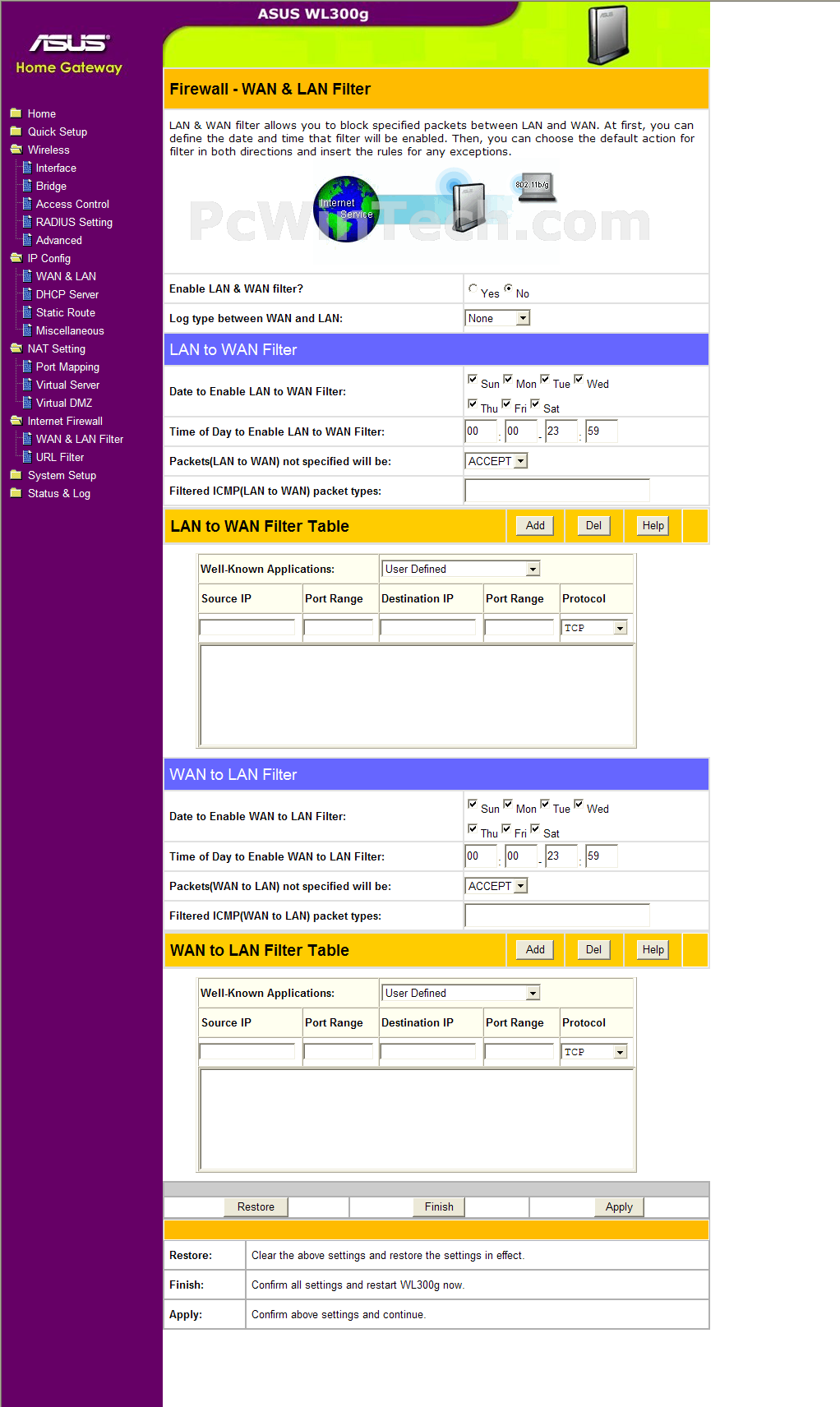Toggle Sun checkbox for LAN to WAN filter
Image resolution: width=840 pixels, height=1407 pixels.
473,379
